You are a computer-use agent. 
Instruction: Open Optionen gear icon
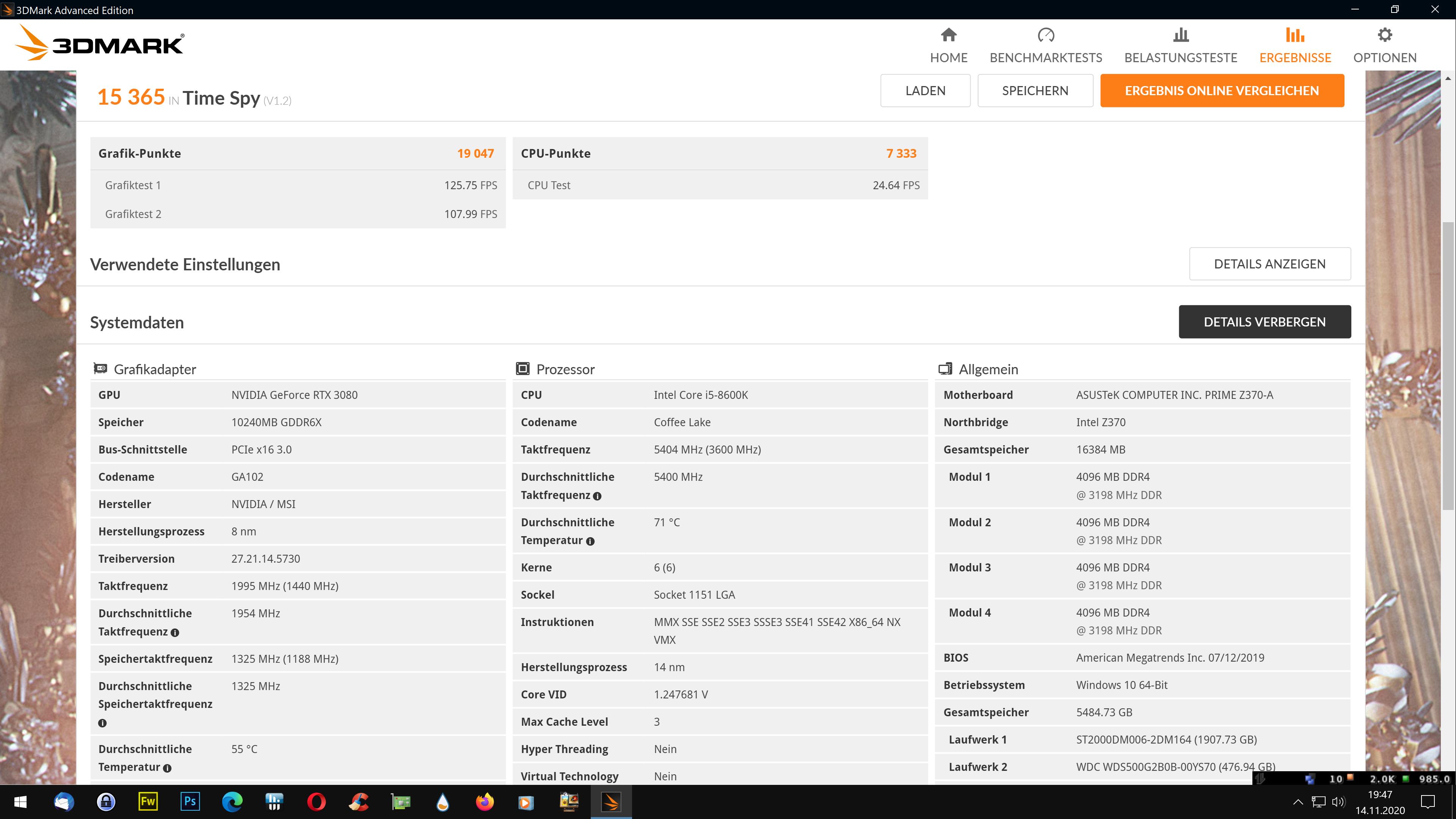[x=1384, y=36]
